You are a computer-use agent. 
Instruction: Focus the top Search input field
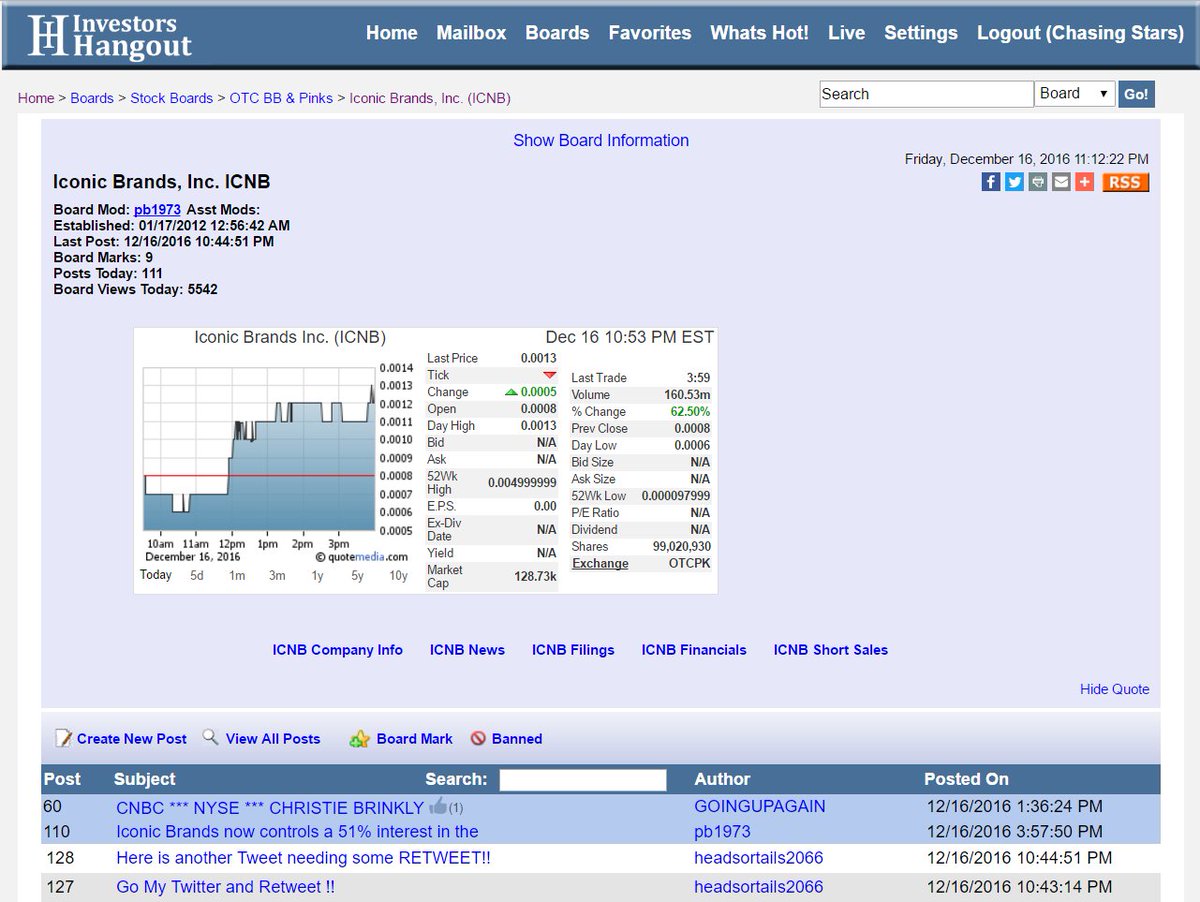tap(926, 94)
